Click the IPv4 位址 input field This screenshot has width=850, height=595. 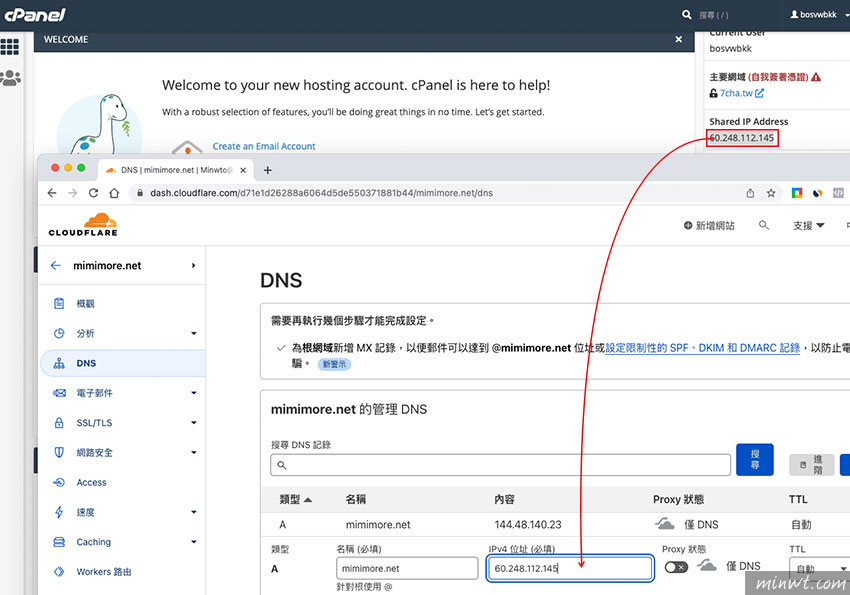pos(570,568)
